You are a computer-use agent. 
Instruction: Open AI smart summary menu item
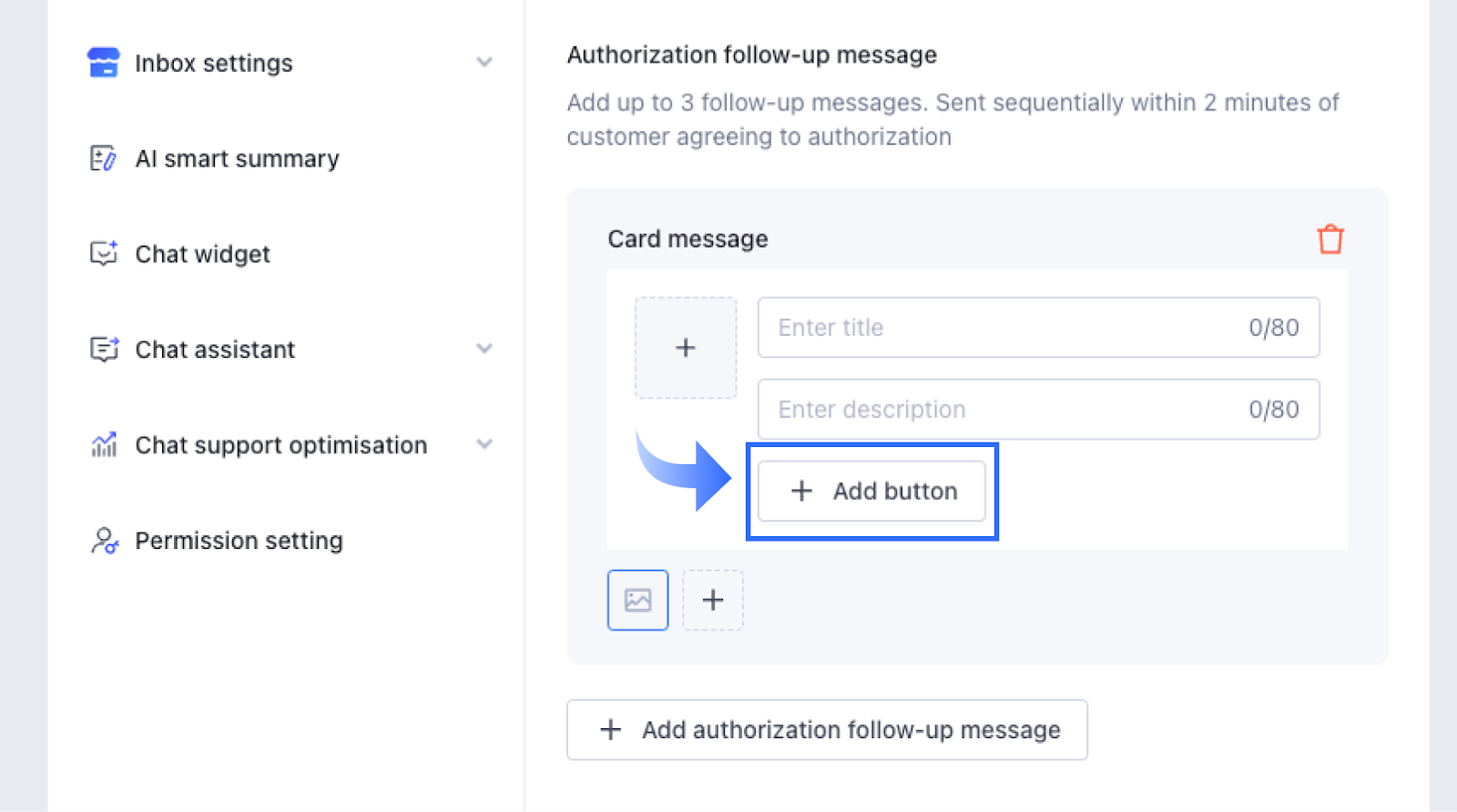(x=237, y=158)
